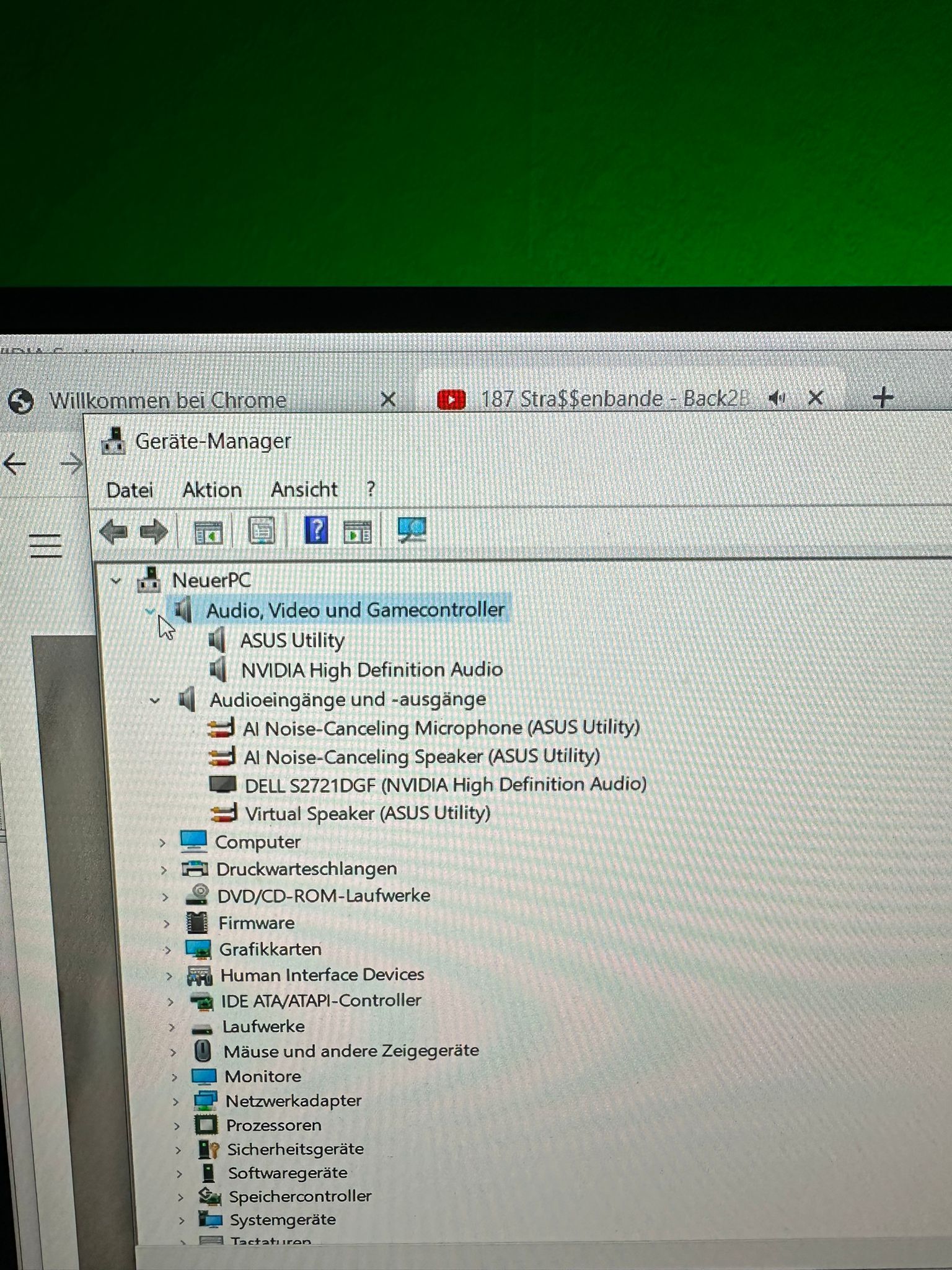Click Chrome back arrow button
The width and height of the screenshot is (952, 1270).
[x=15, y=463]
